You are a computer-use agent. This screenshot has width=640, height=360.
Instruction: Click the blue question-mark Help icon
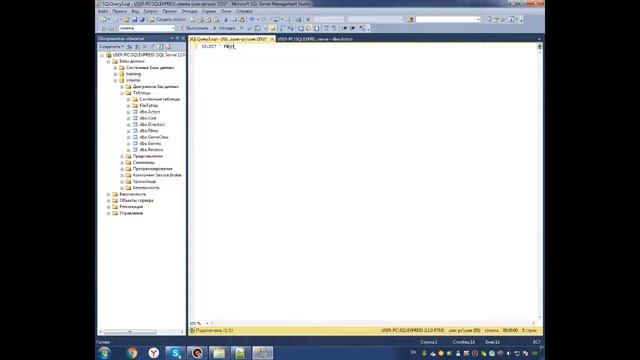[x=489, y=19]
